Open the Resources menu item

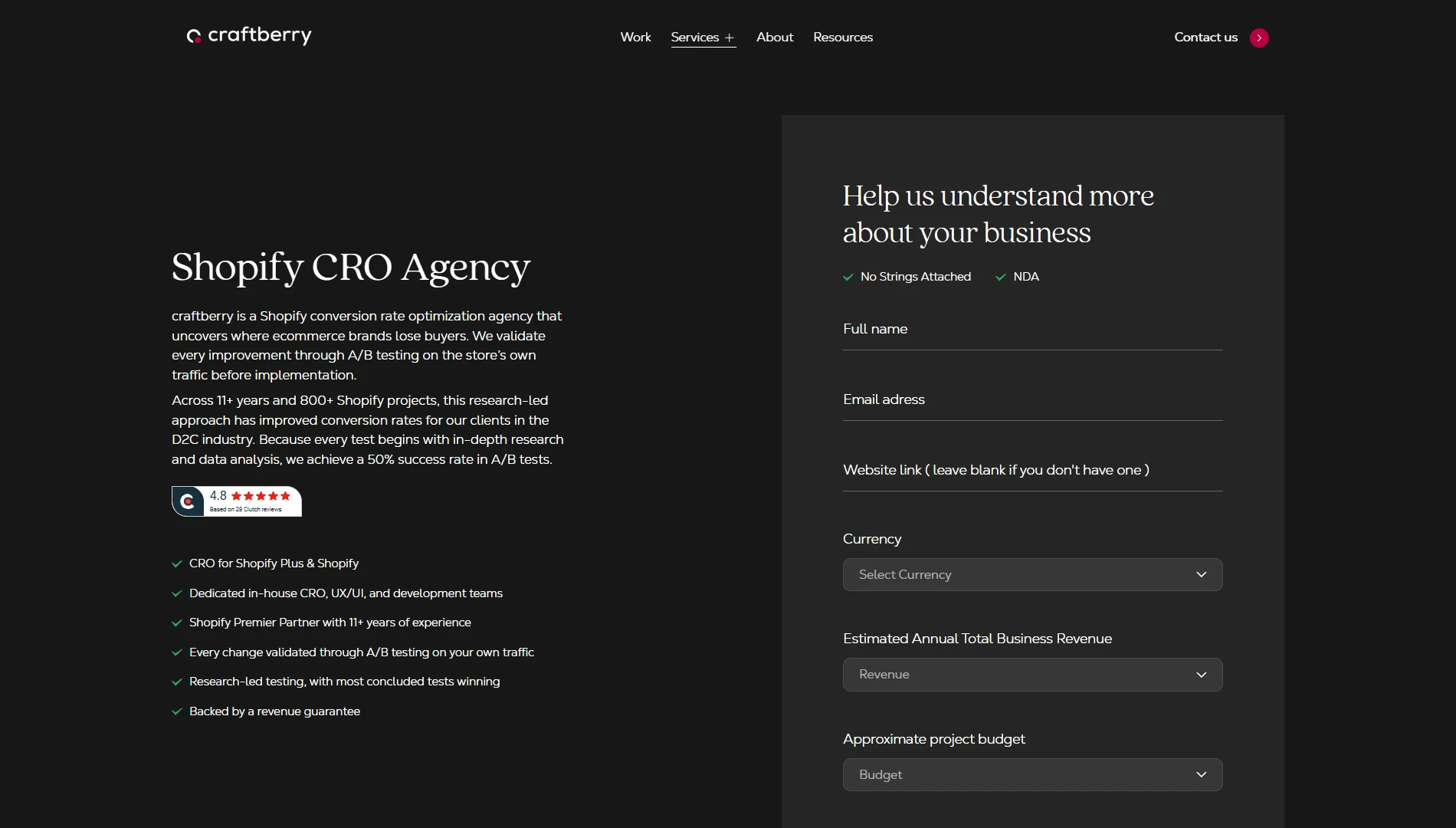click(x=843, y=37)
